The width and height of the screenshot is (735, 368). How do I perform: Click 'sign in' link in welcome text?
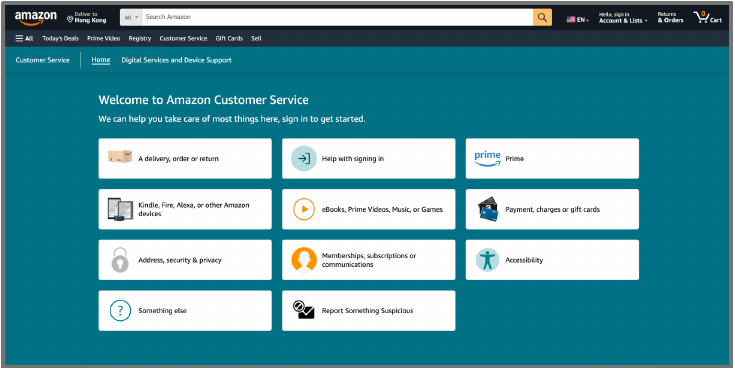click(295, 119)
